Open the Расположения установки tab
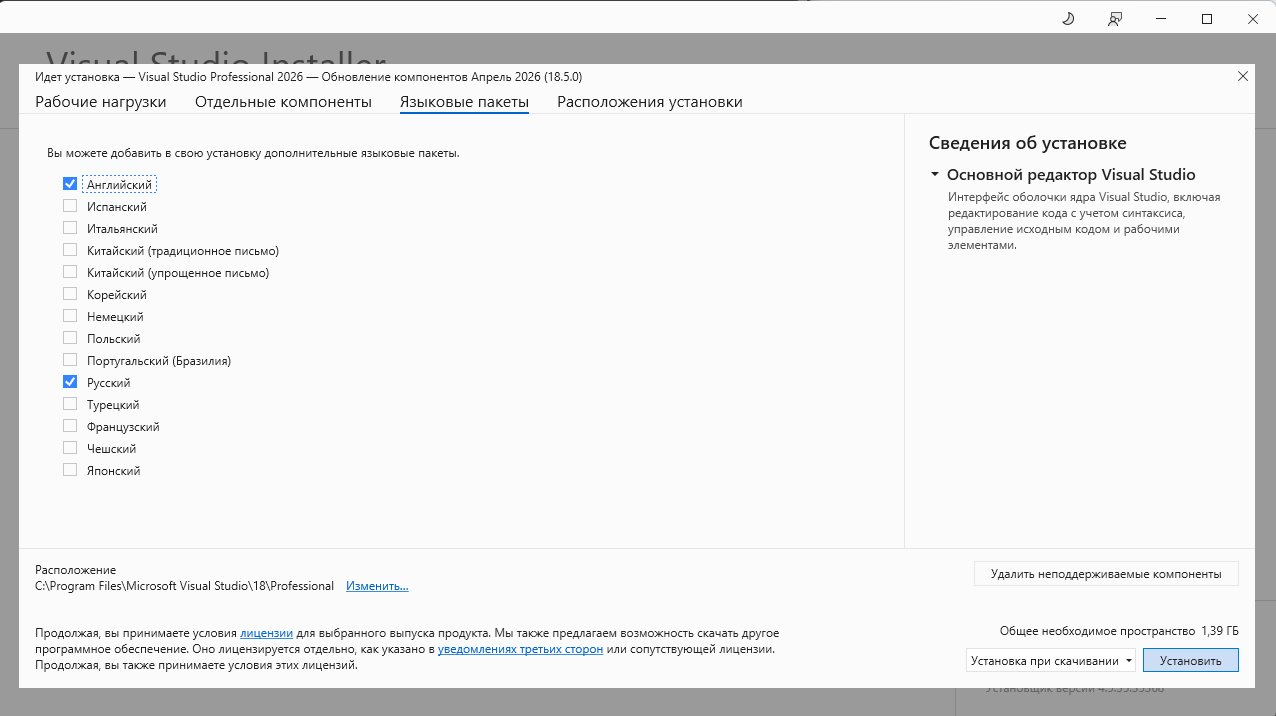This screenshot has height=716, width=1276. coord(650,102)
